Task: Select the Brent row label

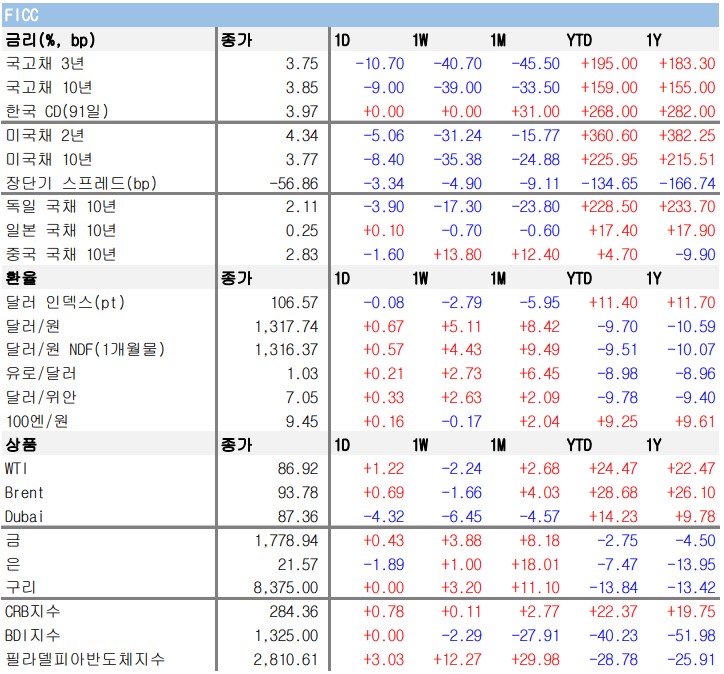Action: click(24, 493)
